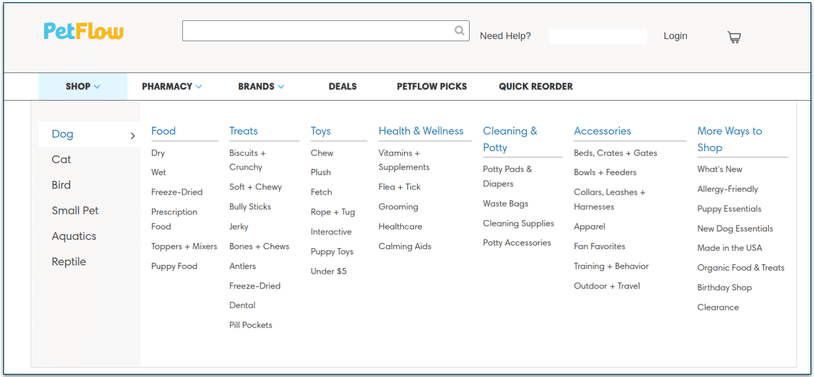Image resolution: width=814 pixels, height=377 pixels.
Task: Open Waste Bags link
Action: (506, 204)
